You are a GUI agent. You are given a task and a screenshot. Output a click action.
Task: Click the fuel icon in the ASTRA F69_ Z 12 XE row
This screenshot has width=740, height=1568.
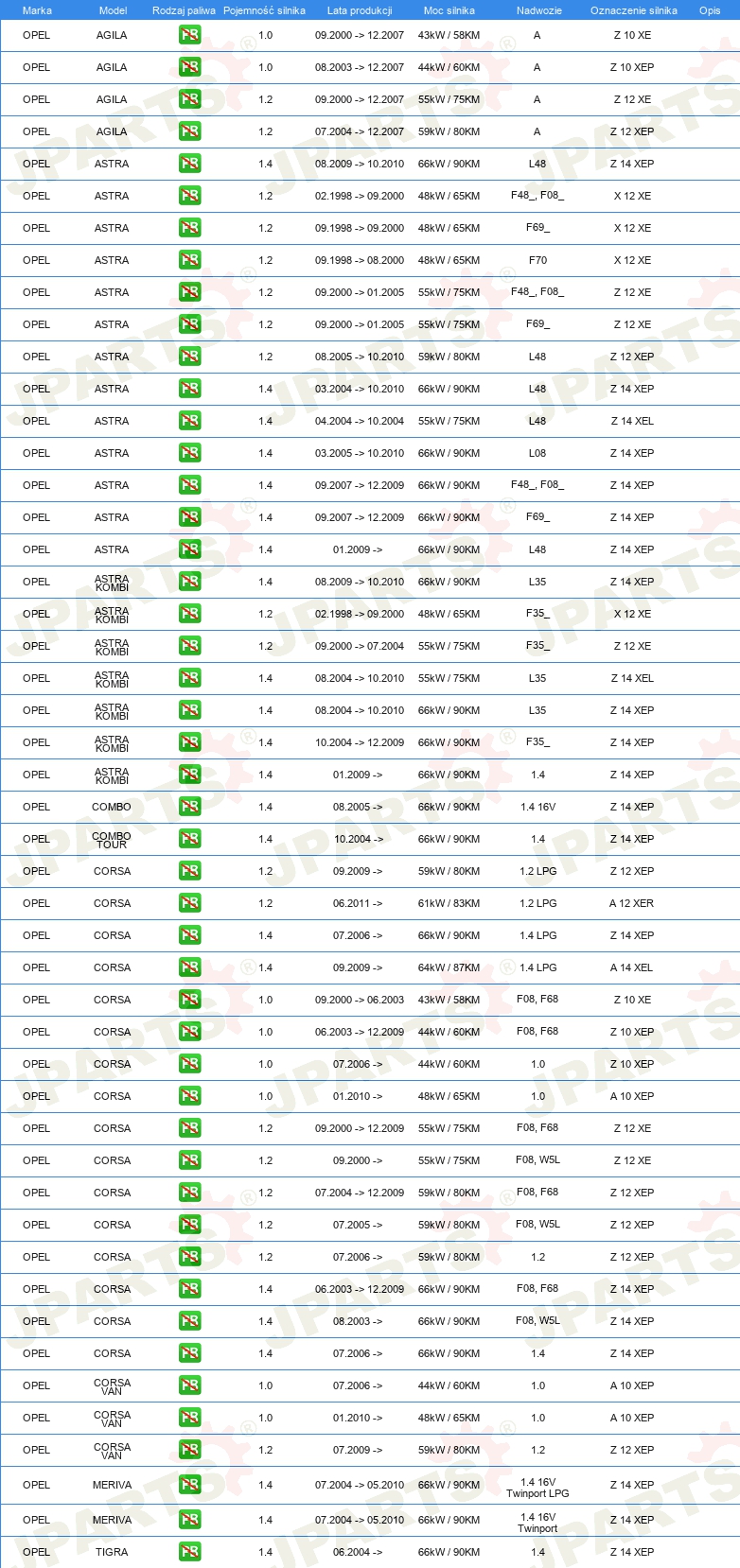click(x=189, y=324)
